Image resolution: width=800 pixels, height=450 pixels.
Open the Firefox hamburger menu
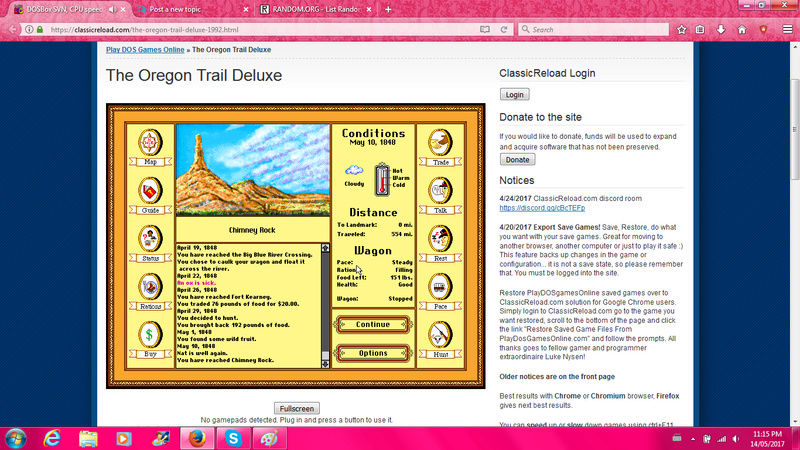[788, 30]
